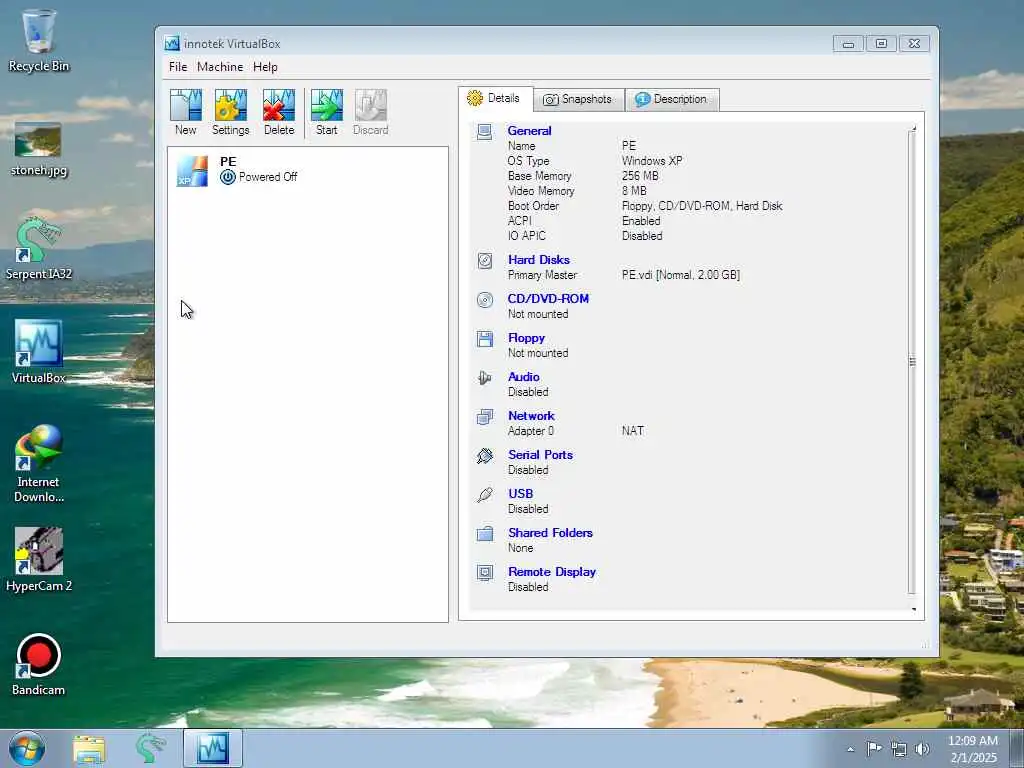The height and width of the screenshot is (768, 1024).
Task: Click the 'NAT' adapter value
Action: tap(633, 430)
